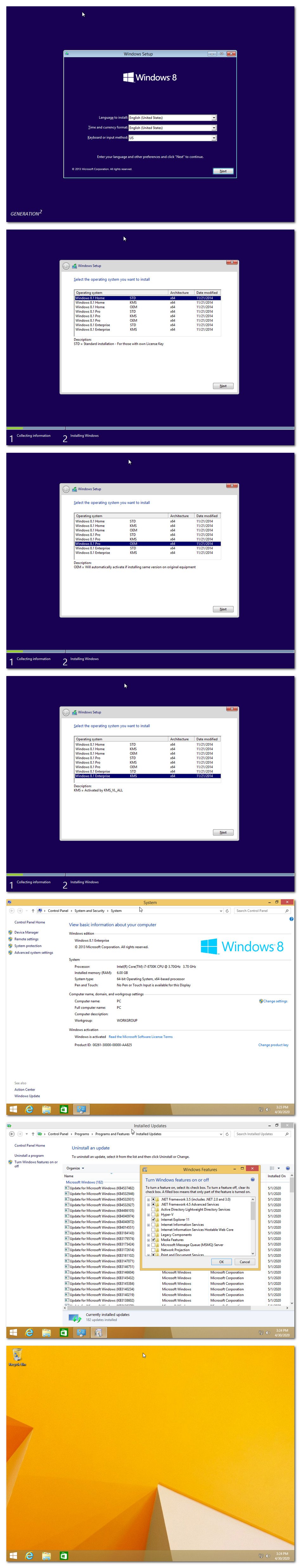The image size is (301, 1568).
Task: Open Store from taskbar under Installed Updates
Action: (63, 1332)
